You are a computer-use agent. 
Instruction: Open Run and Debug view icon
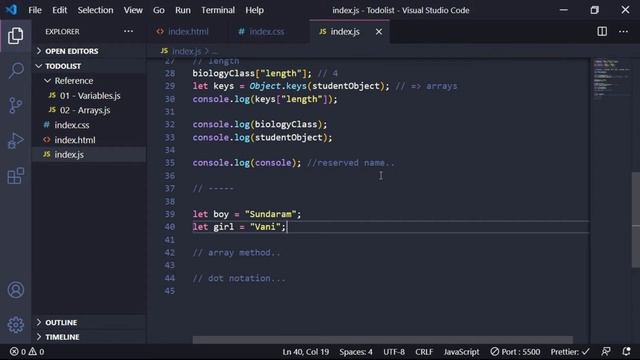pos(16,141)
